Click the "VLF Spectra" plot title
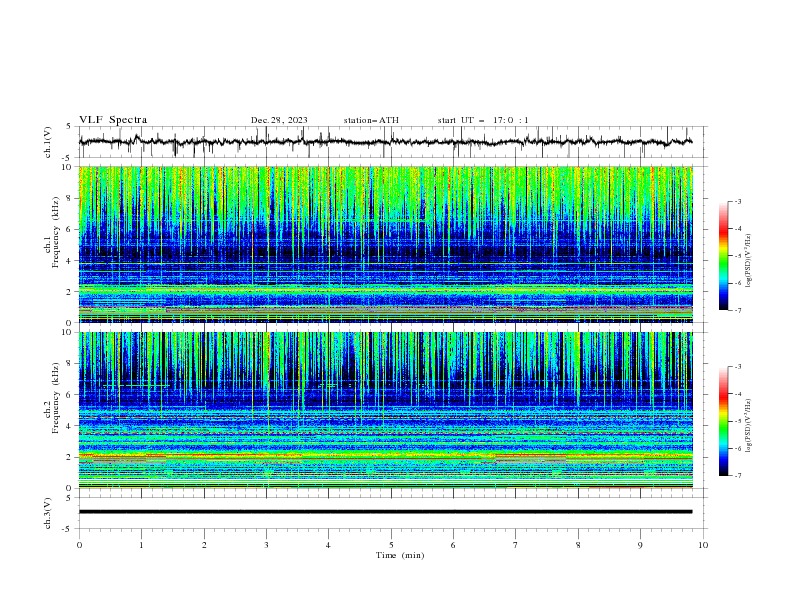 [113, 120]
